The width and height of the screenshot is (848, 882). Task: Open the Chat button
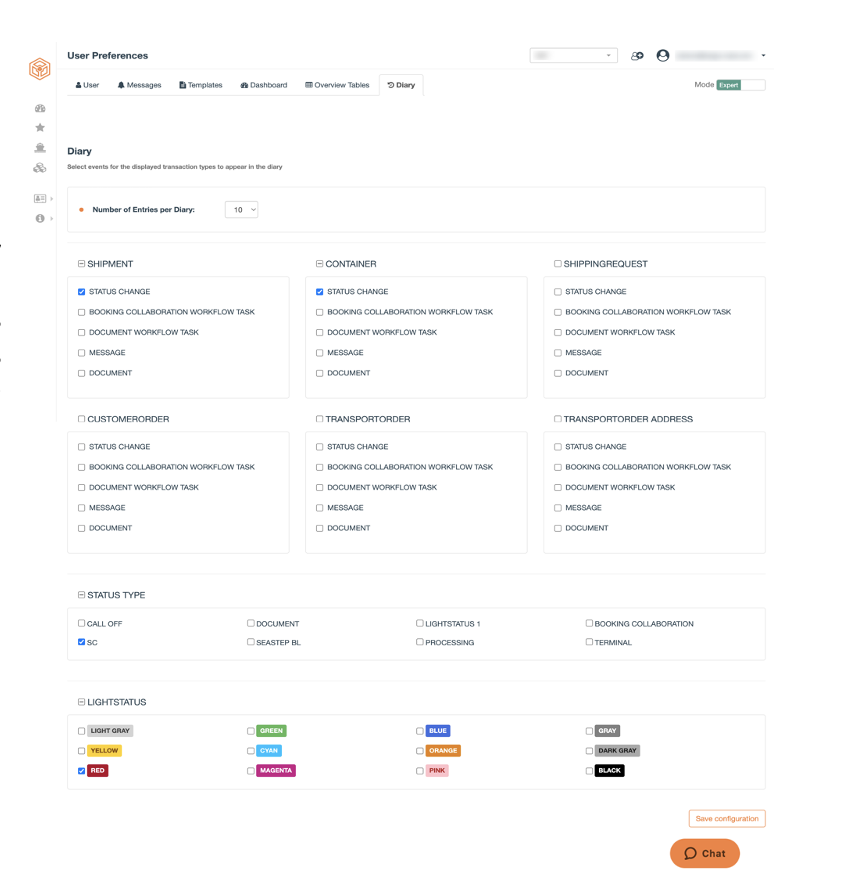pyautogui.click(x=705, y=853)
